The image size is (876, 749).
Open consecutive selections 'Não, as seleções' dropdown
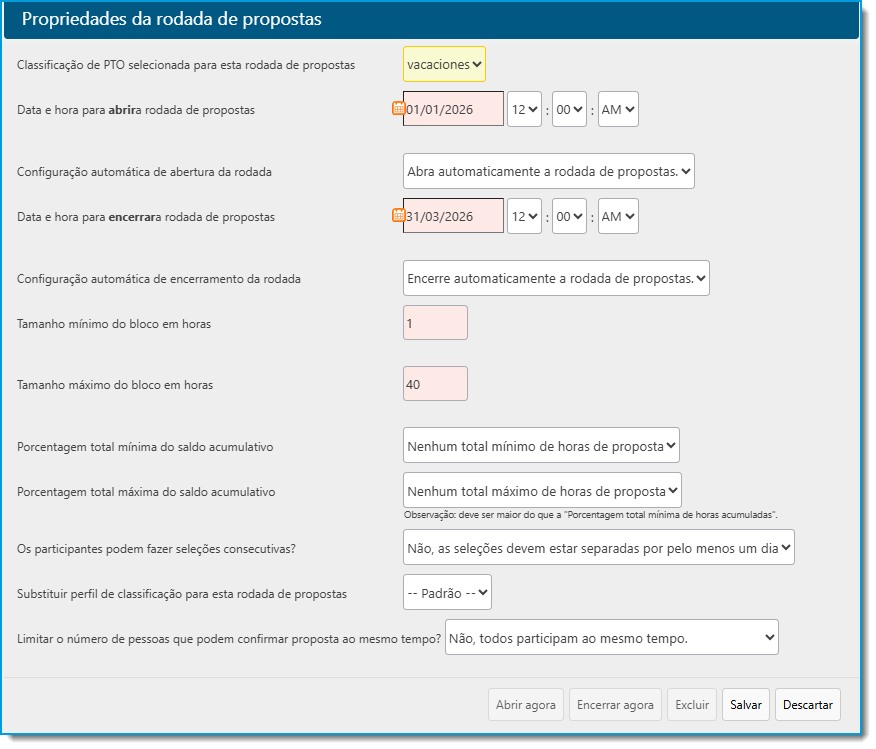(x=599, y=547)
